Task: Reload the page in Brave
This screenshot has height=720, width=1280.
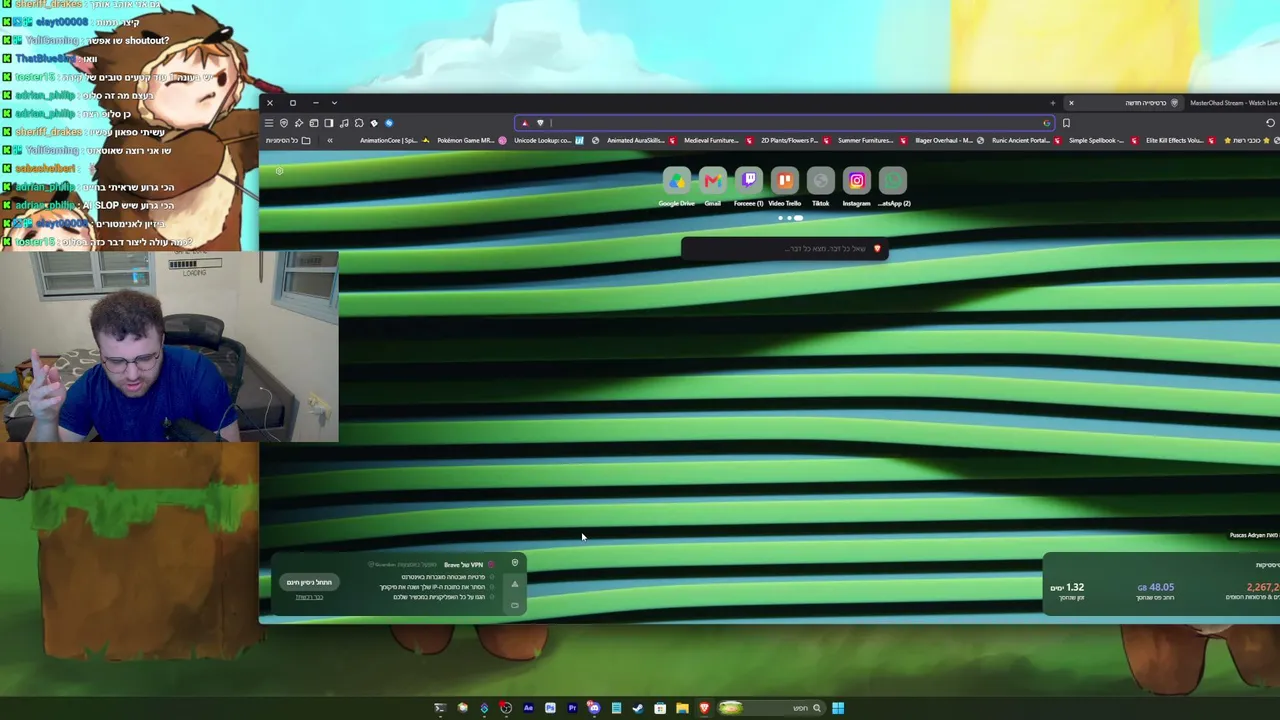Action: (1270, 123)
